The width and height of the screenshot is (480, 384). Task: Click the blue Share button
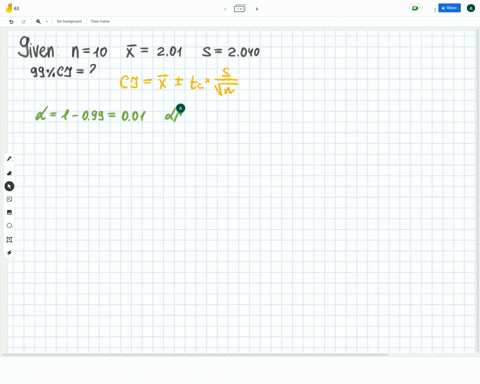pos(449,8)
